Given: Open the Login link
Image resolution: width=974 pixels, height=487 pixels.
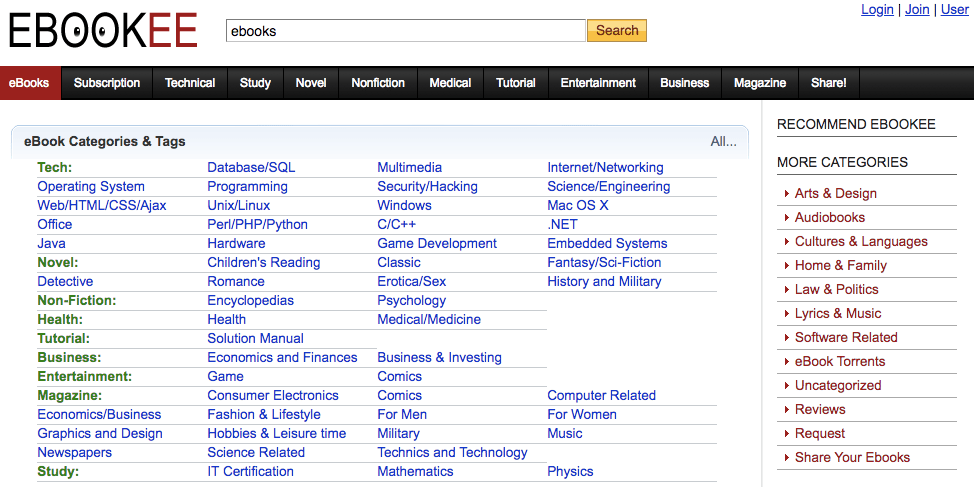Looking at the screenshot, I should pyautogui.click(x=877, y=9).
